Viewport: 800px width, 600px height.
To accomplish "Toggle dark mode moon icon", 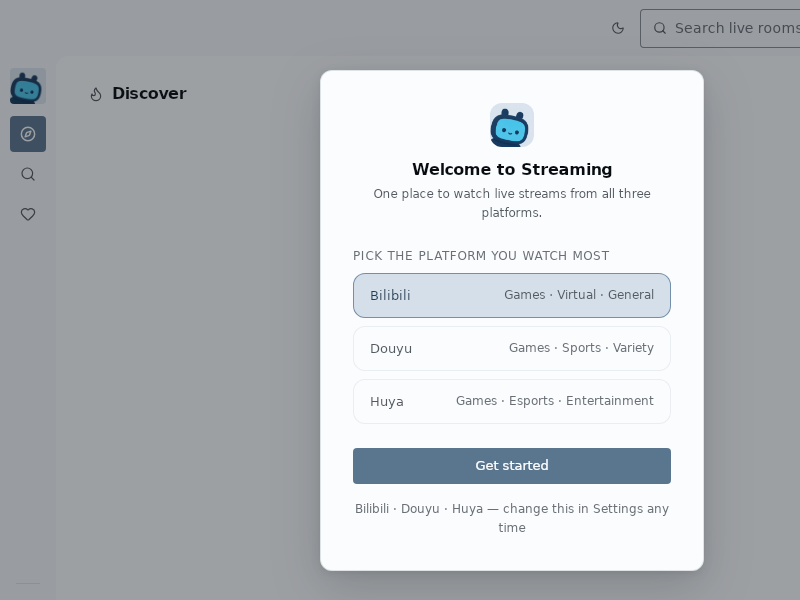I will (617, 28).
